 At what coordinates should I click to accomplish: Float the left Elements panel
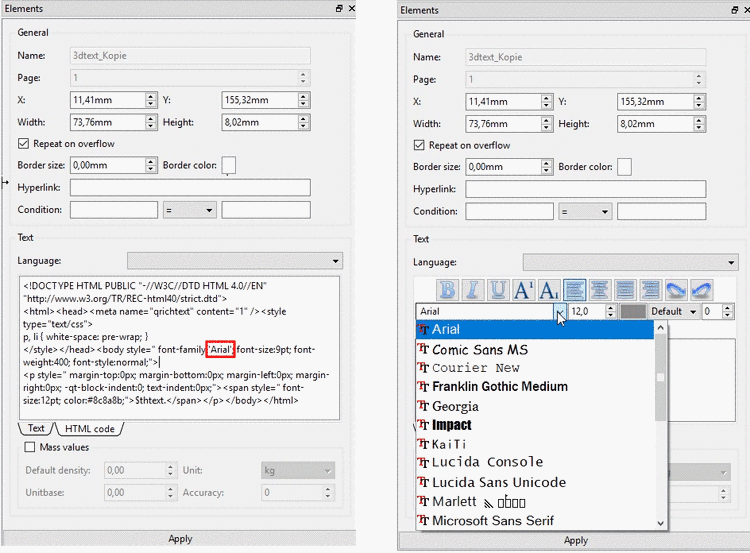(x=339, y=8)
